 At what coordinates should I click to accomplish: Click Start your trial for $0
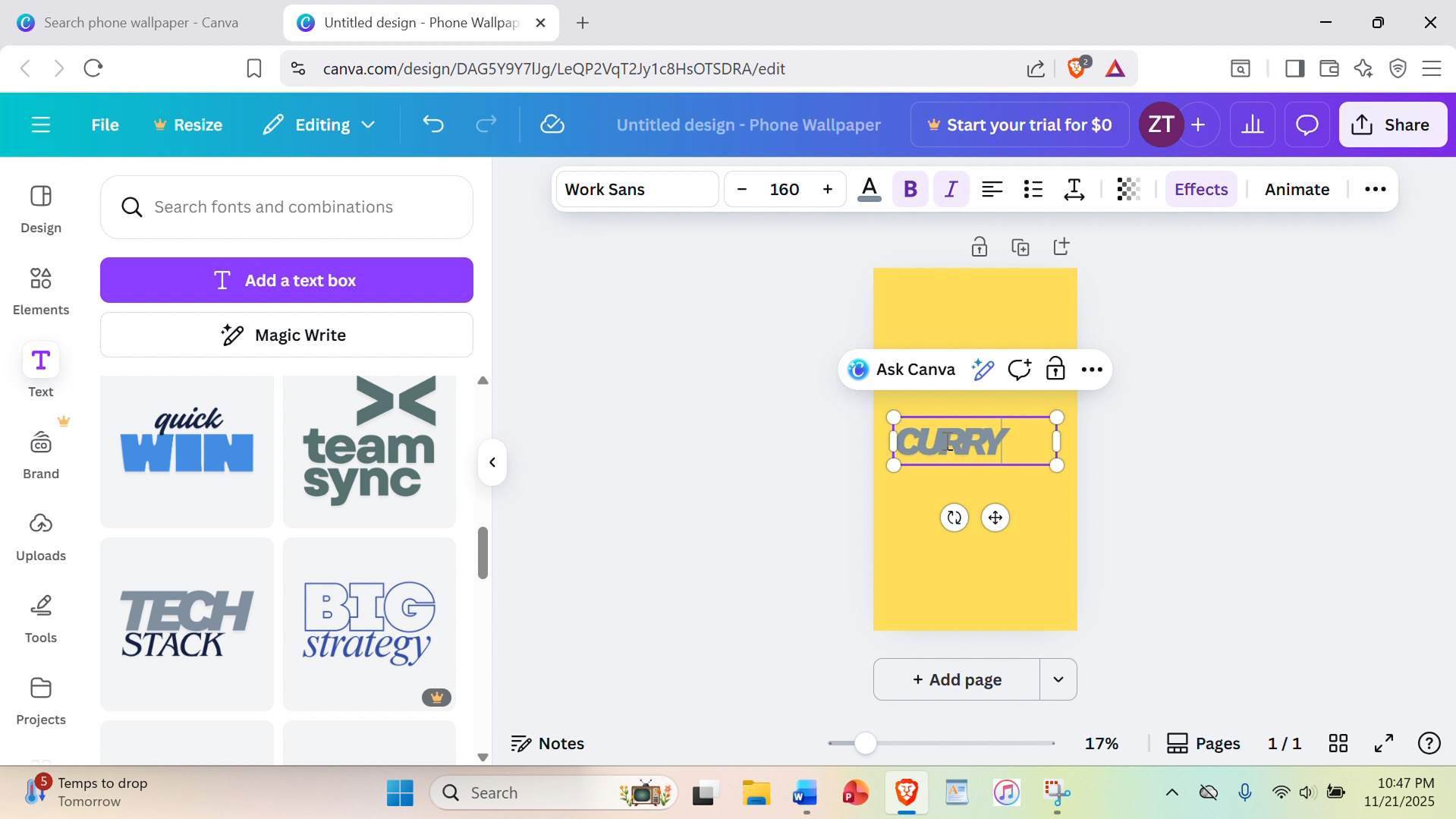tap(1020, 124)
